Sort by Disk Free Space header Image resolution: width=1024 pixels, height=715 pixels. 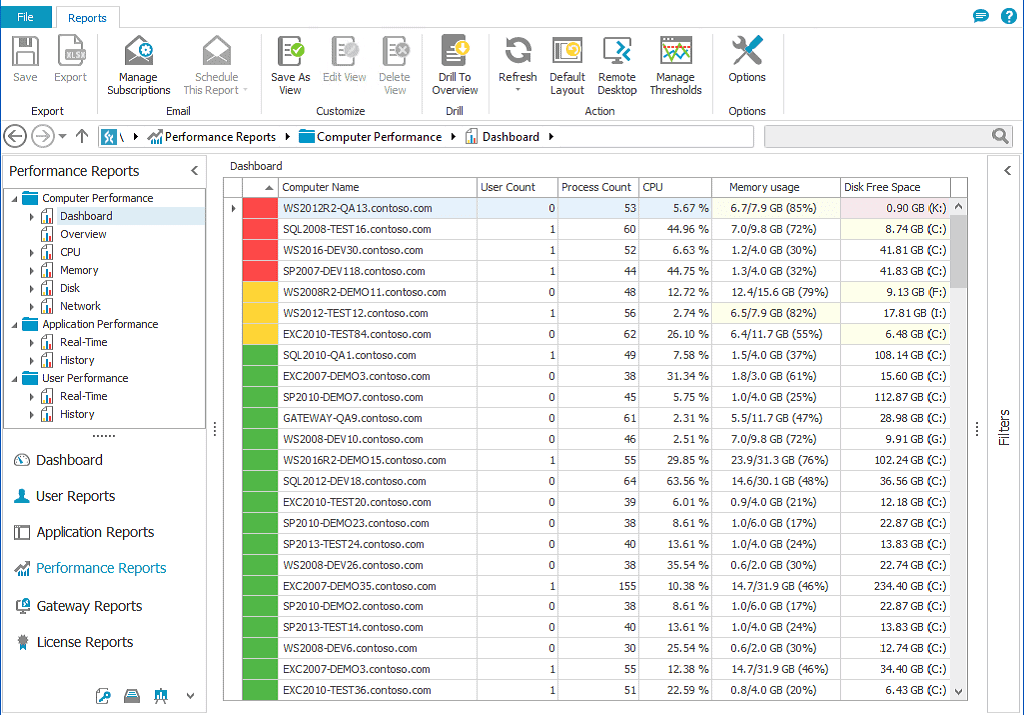click(x=895, y=187)
